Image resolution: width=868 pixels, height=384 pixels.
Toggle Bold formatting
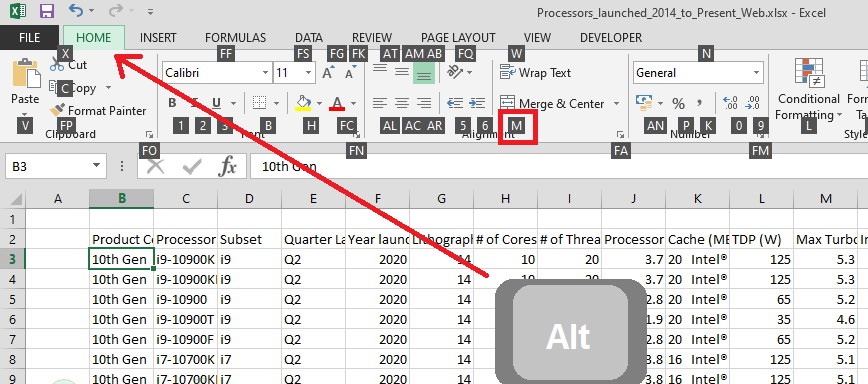(x=172, y=103)
